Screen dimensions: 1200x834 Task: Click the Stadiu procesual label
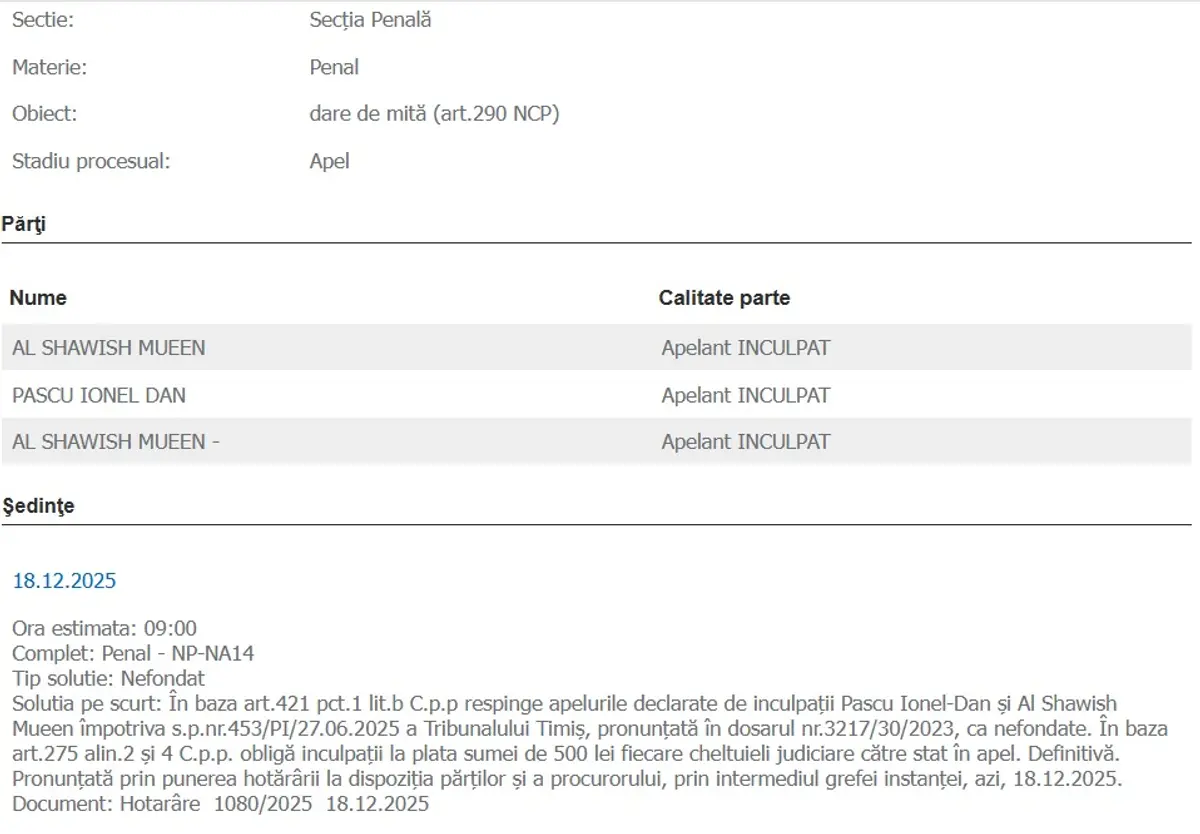pyautogui.click(x=91, y=161)
